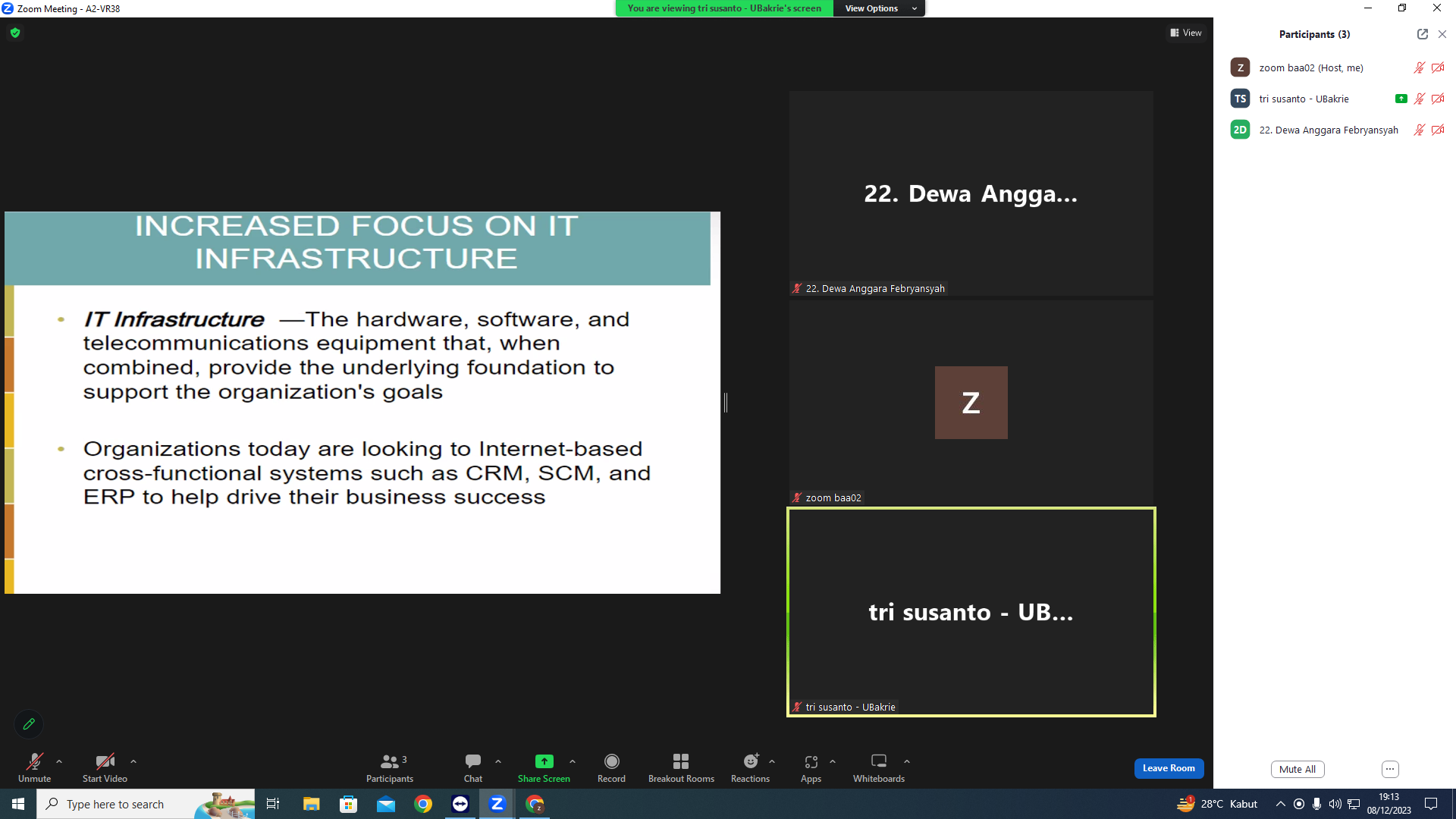The height and width of the screenshot is (819, 1456).
Task: Click the 28°C Kabut weather widget
Action: [x=1217, y=804]
